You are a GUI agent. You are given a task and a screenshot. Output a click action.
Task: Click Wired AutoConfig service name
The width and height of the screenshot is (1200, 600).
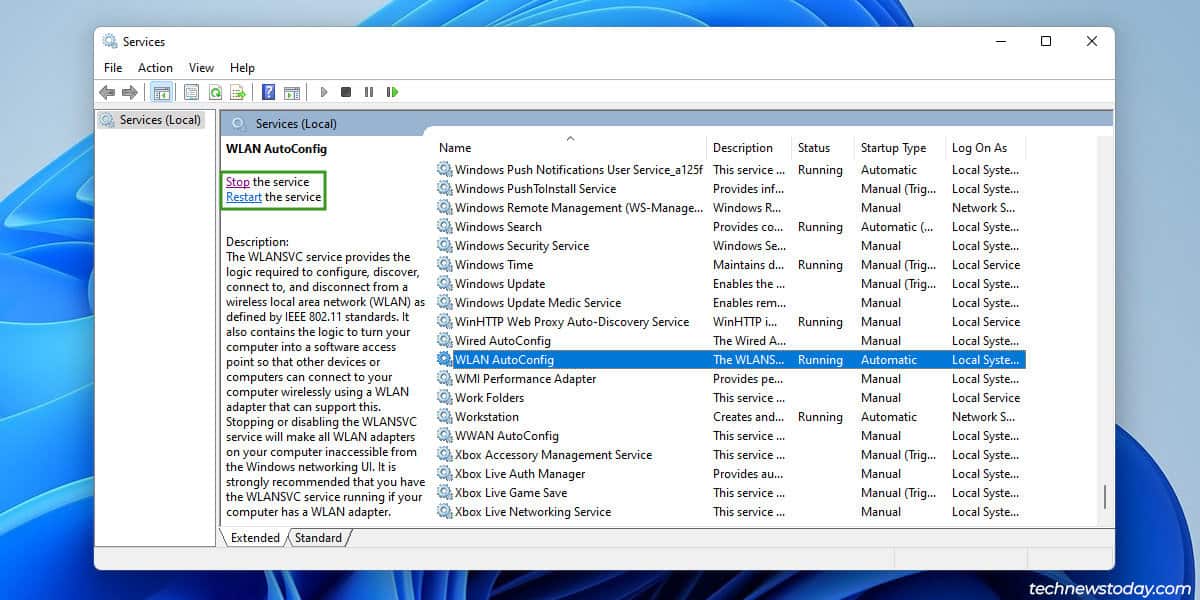pos(503,341)
